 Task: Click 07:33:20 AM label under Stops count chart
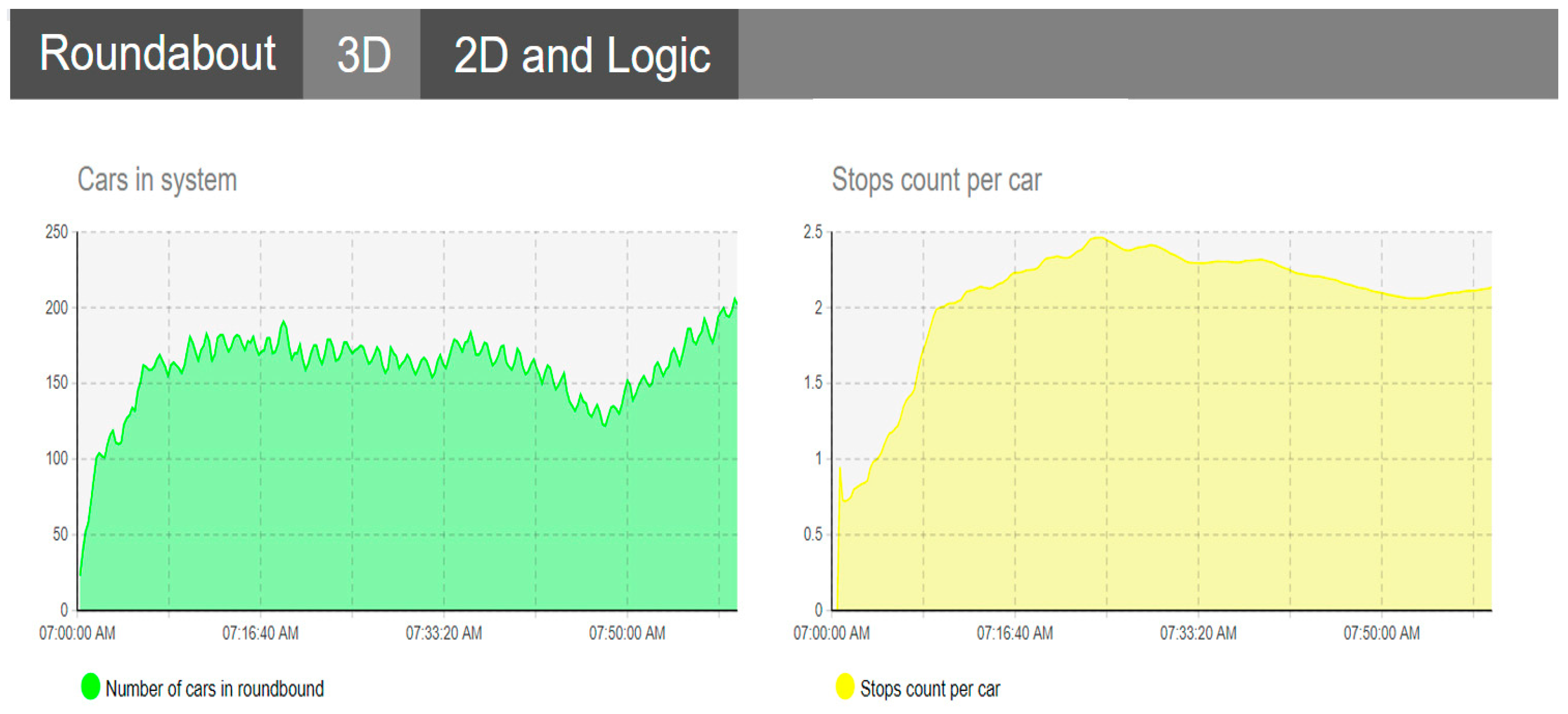pos(1198,633)
